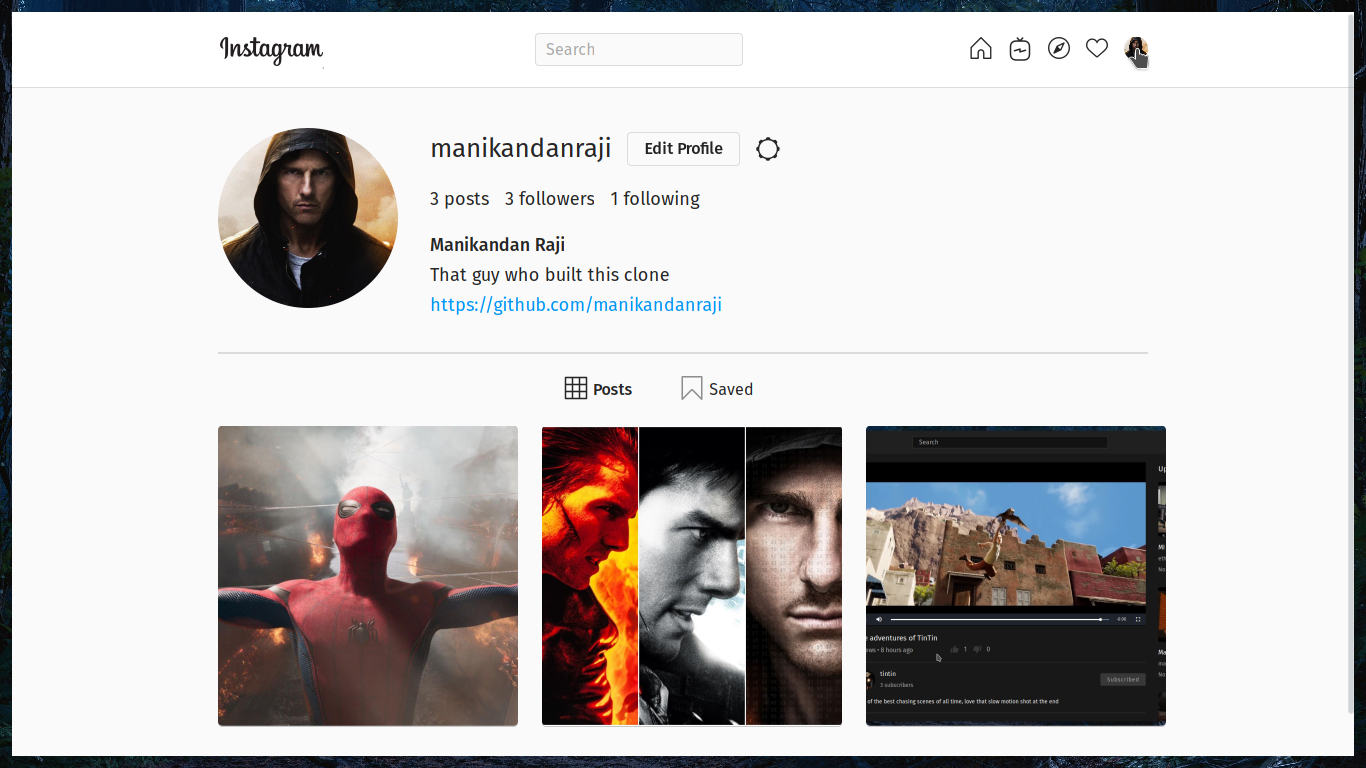Open the 1 following list

point(655,199)
